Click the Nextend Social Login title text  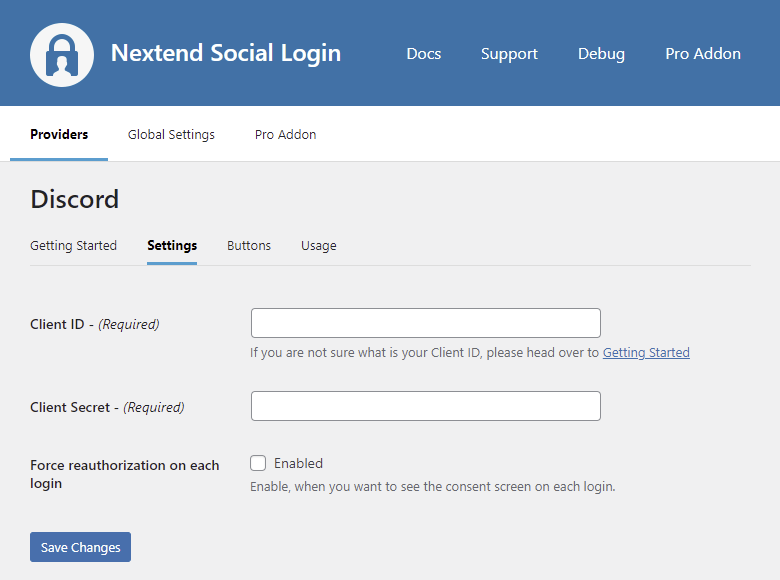[225, 53]
